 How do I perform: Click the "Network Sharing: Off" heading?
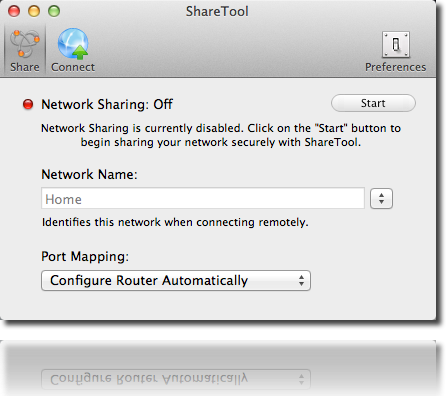(x=107, y=104)
